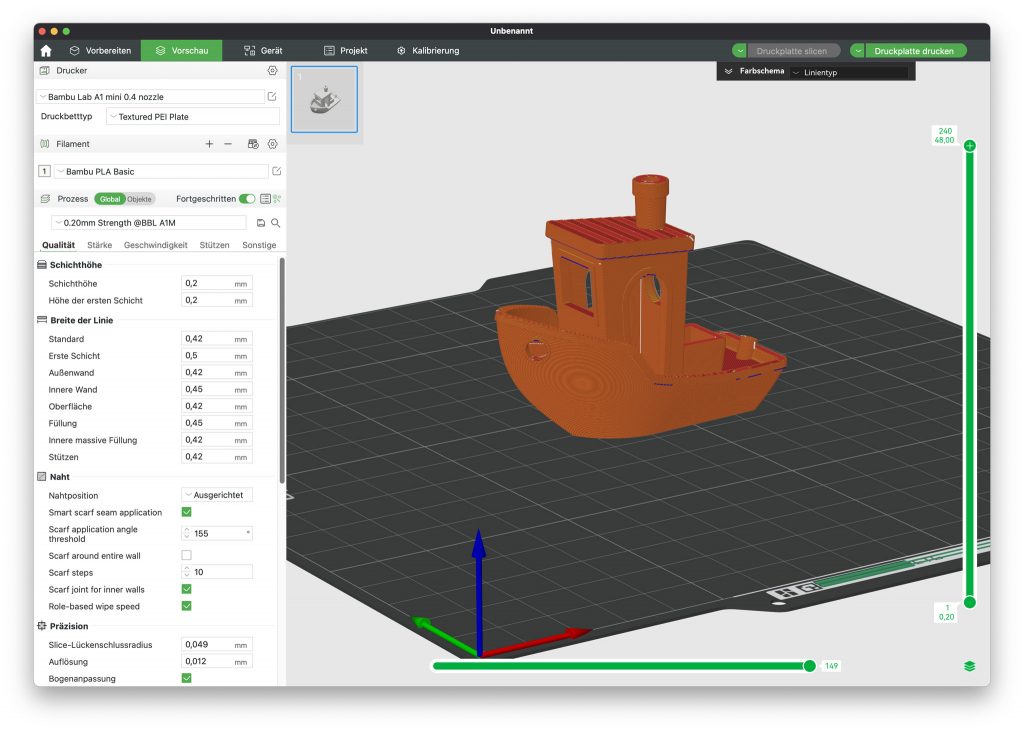
Task: Click the layers icon at bottom right
Action: (969, 666)
